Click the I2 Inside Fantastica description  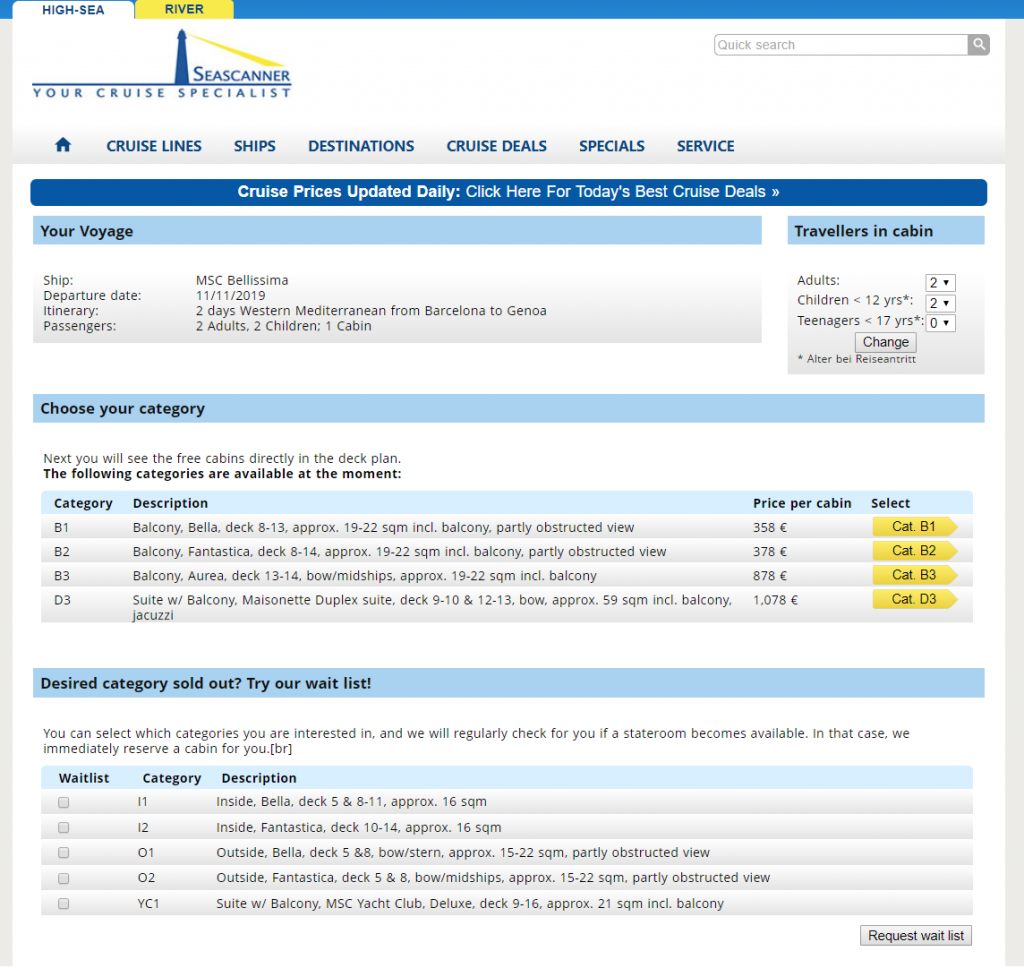coord(359,828)
